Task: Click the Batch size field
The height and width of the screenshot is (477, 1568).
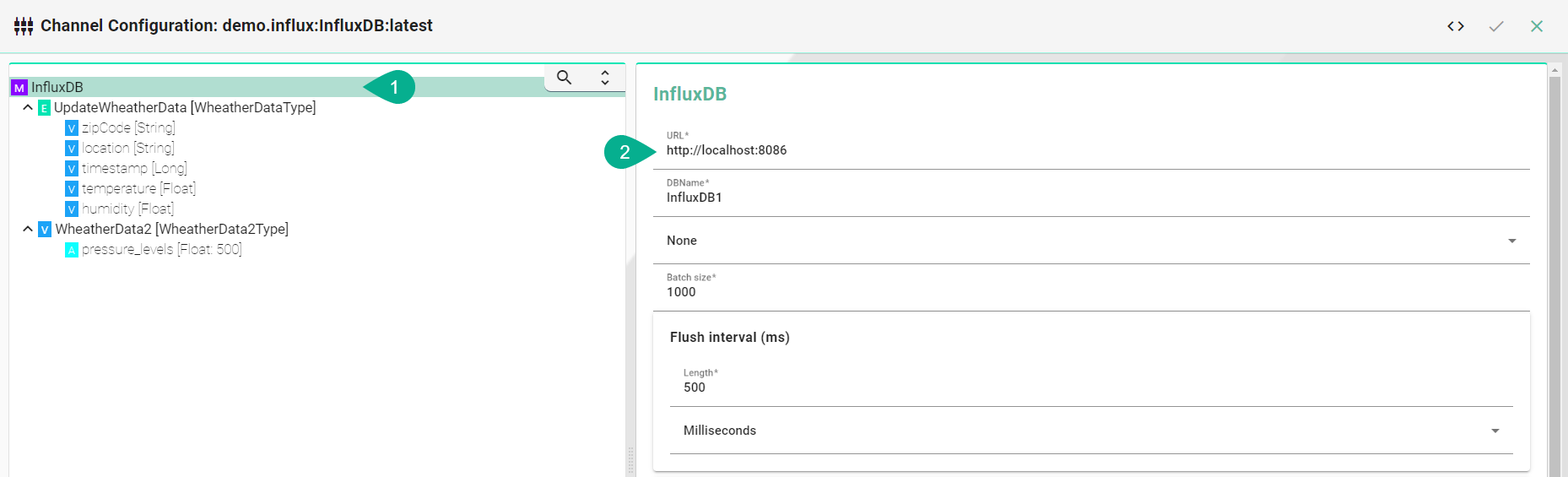Action: click(x=1090, y=292)
